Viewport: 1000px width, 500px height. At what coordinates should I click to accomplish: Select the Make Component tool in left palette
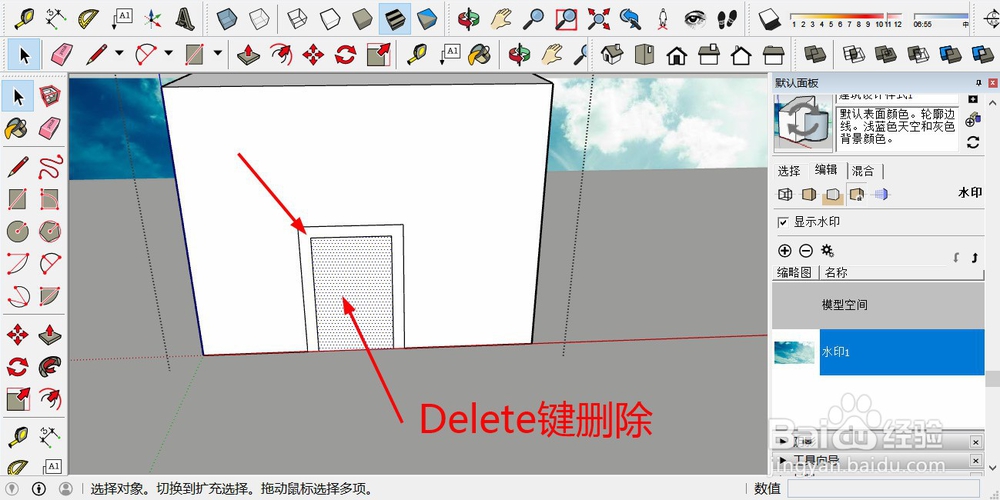(50, 97)
